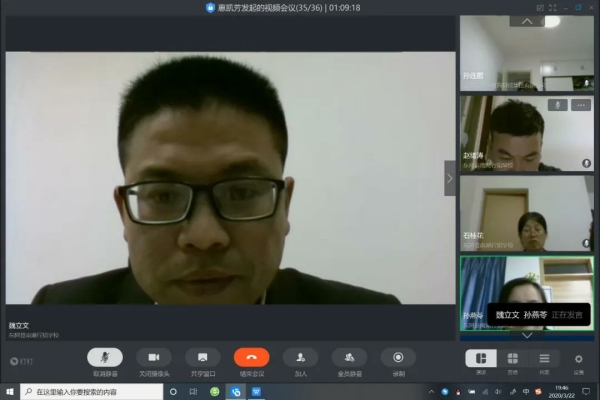
Task: Open network icon in system tray
Action: pyautogui.click(x=485, y=392)
